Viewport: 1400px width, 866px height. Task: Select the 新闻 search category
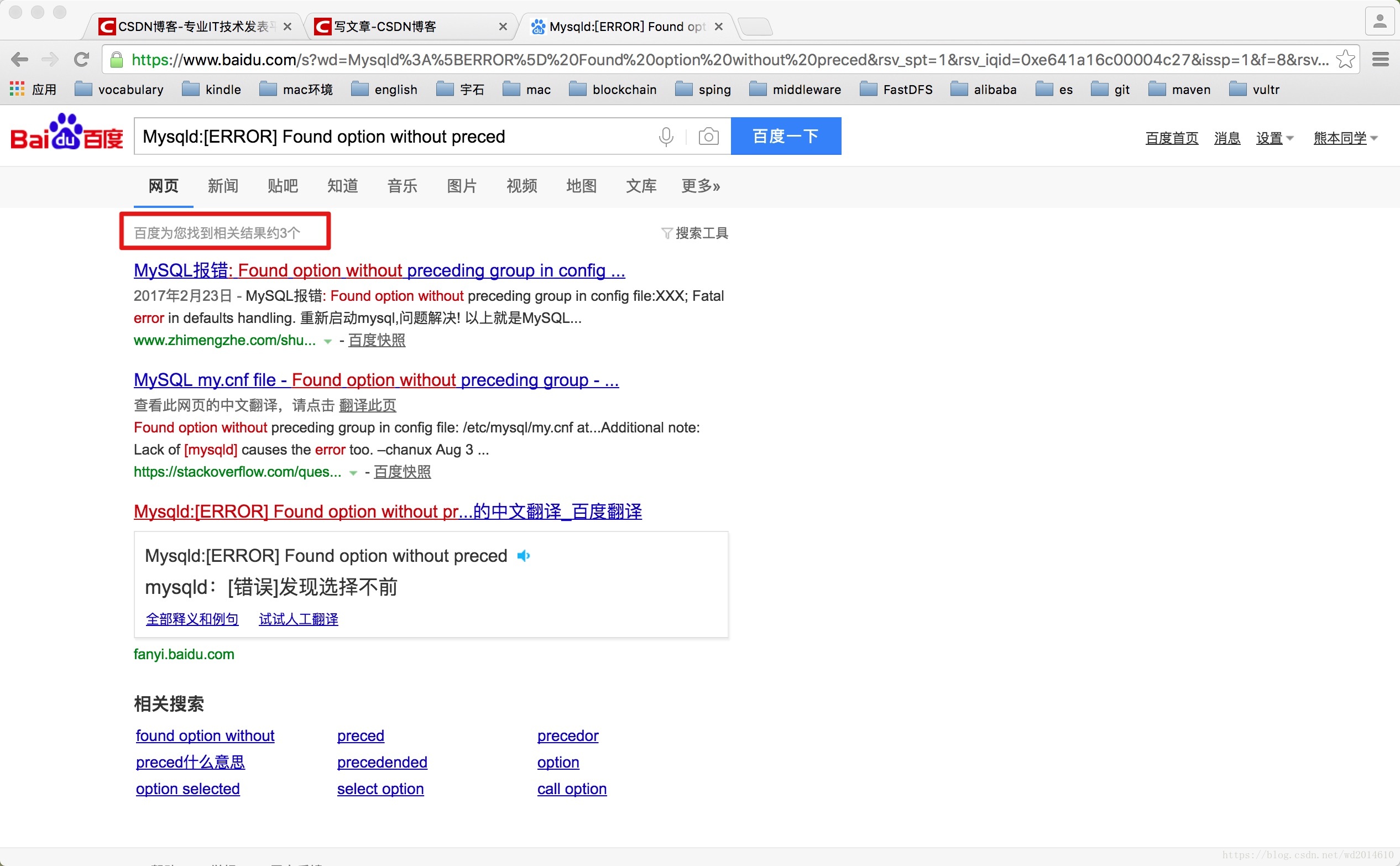(223, 186)
